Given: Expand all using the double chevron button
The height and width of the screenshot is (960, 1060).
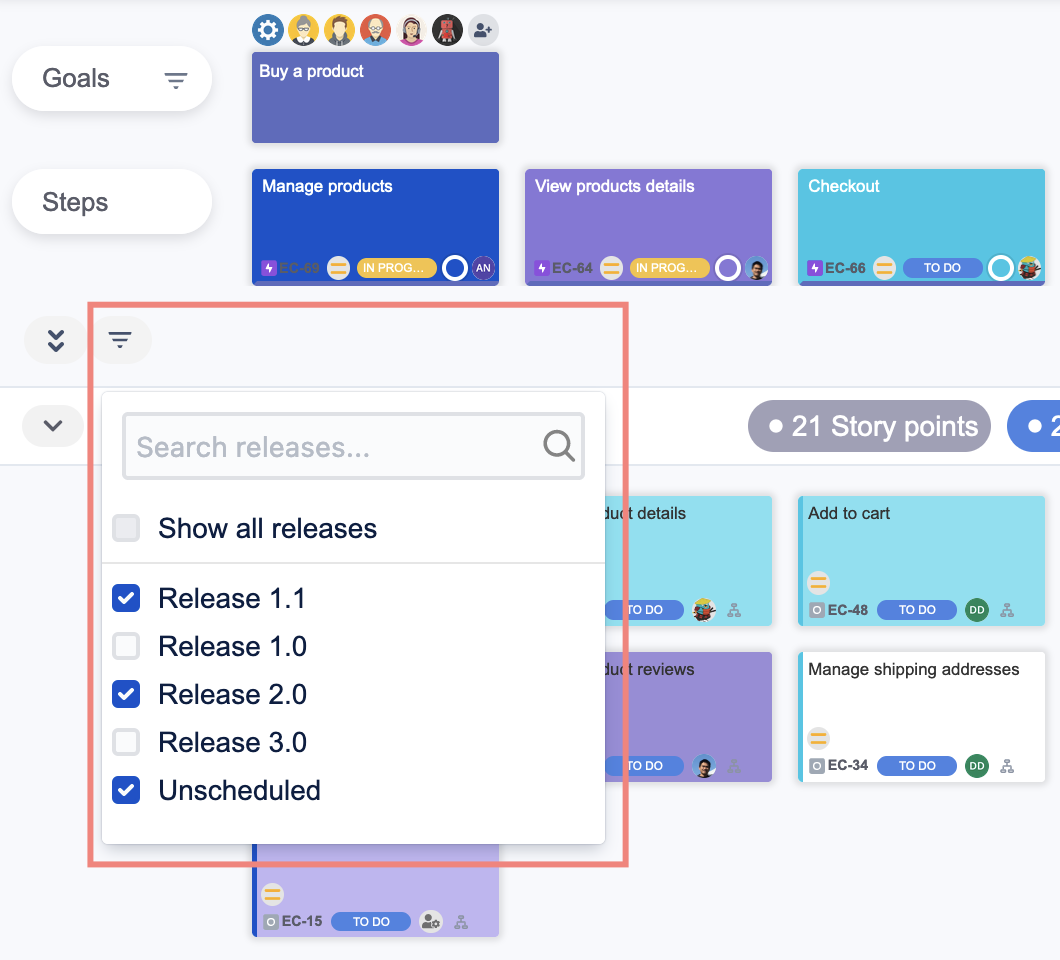Looking at the screenshot, I should click(56, 340).
